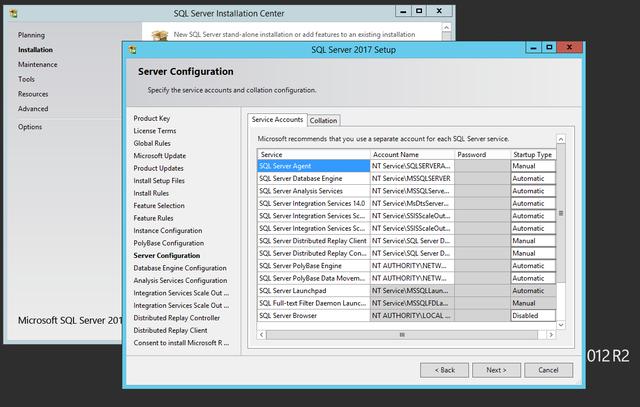The height and width of the screenshot is (407, 640).
Task: Open Startup Type dropdown for SQL Server Analysis Services
Action: pos(533,191)
